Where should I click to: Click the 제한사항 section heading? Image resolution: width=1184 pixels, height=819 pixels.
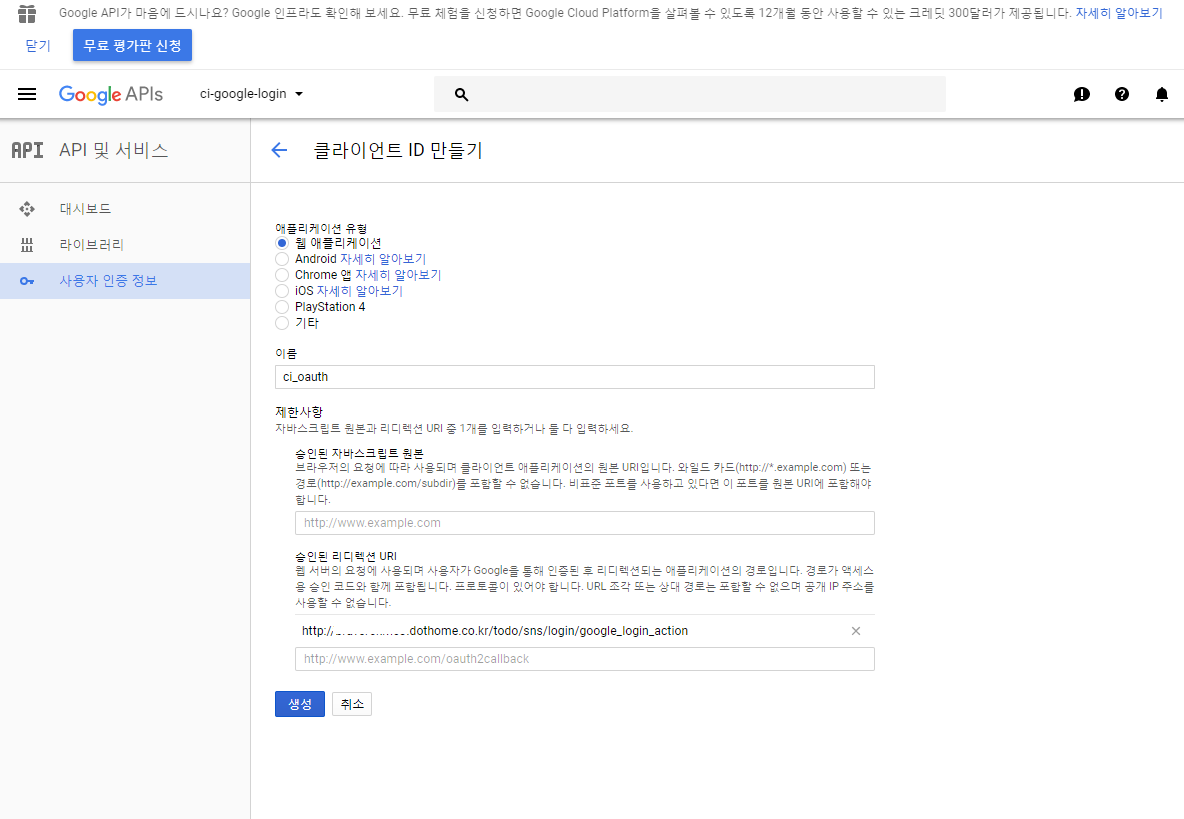pos(299,412)
